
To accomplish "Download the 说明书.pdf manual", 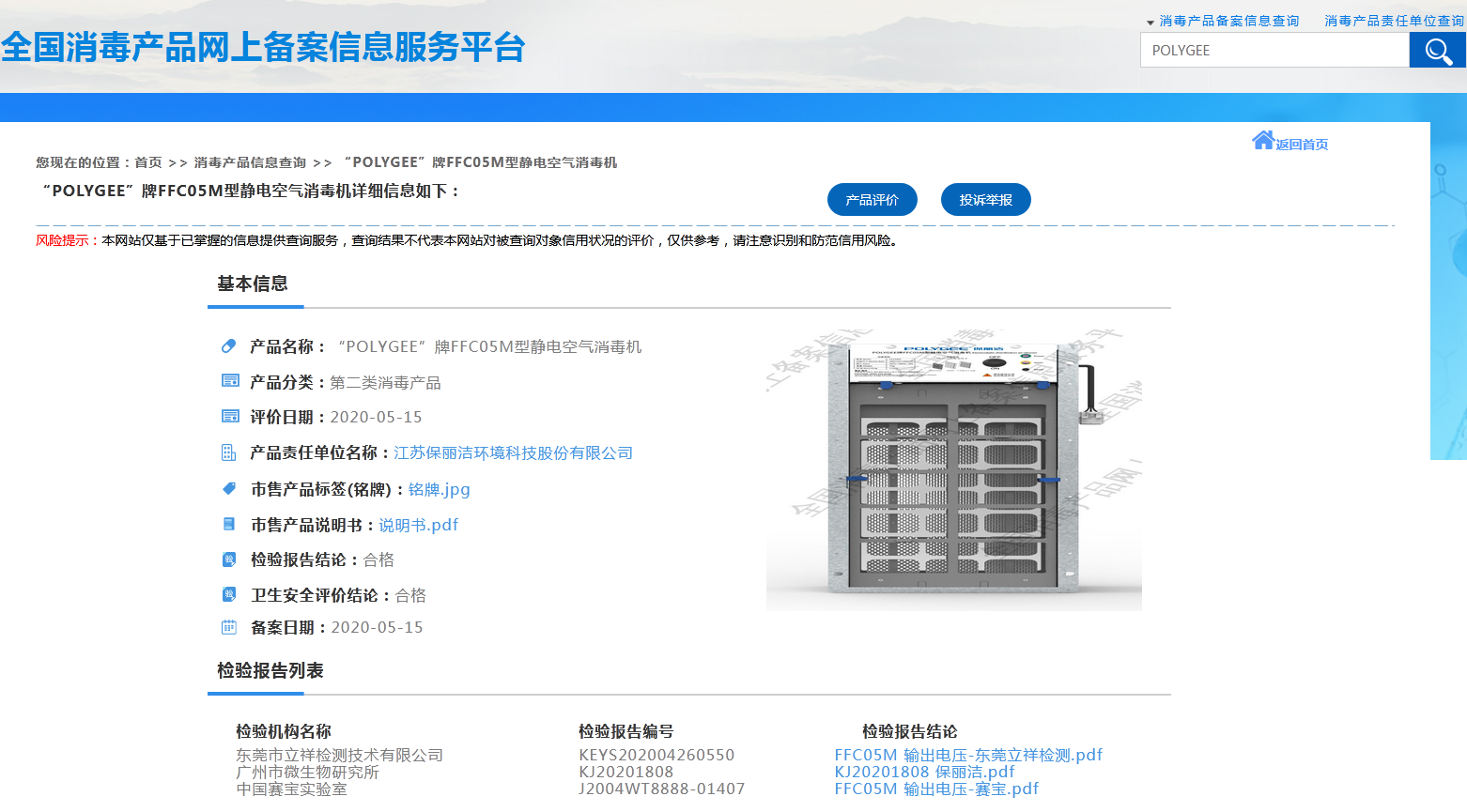I will (418, 525).
